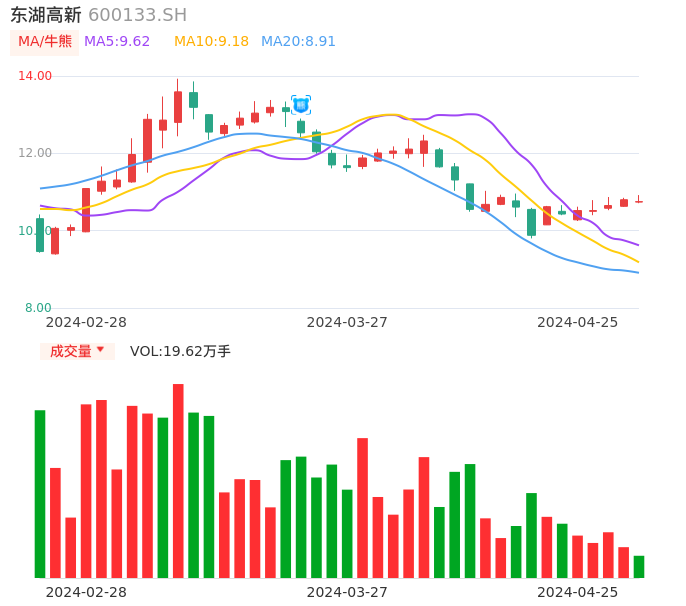Click the stock code 600133.SH
Screen dimensions: 686x606
click(x=137, y=15)
